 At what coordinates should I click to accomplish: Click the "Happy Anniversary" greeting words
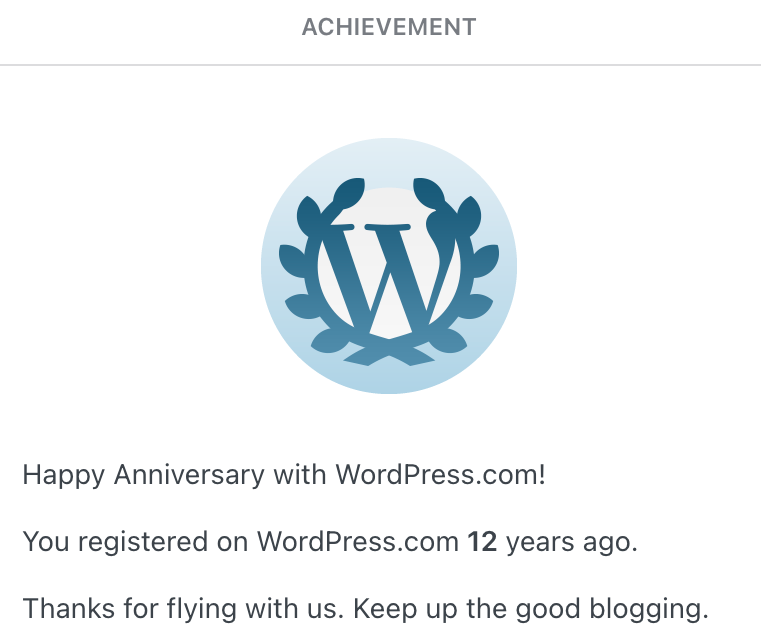[141, 474]
